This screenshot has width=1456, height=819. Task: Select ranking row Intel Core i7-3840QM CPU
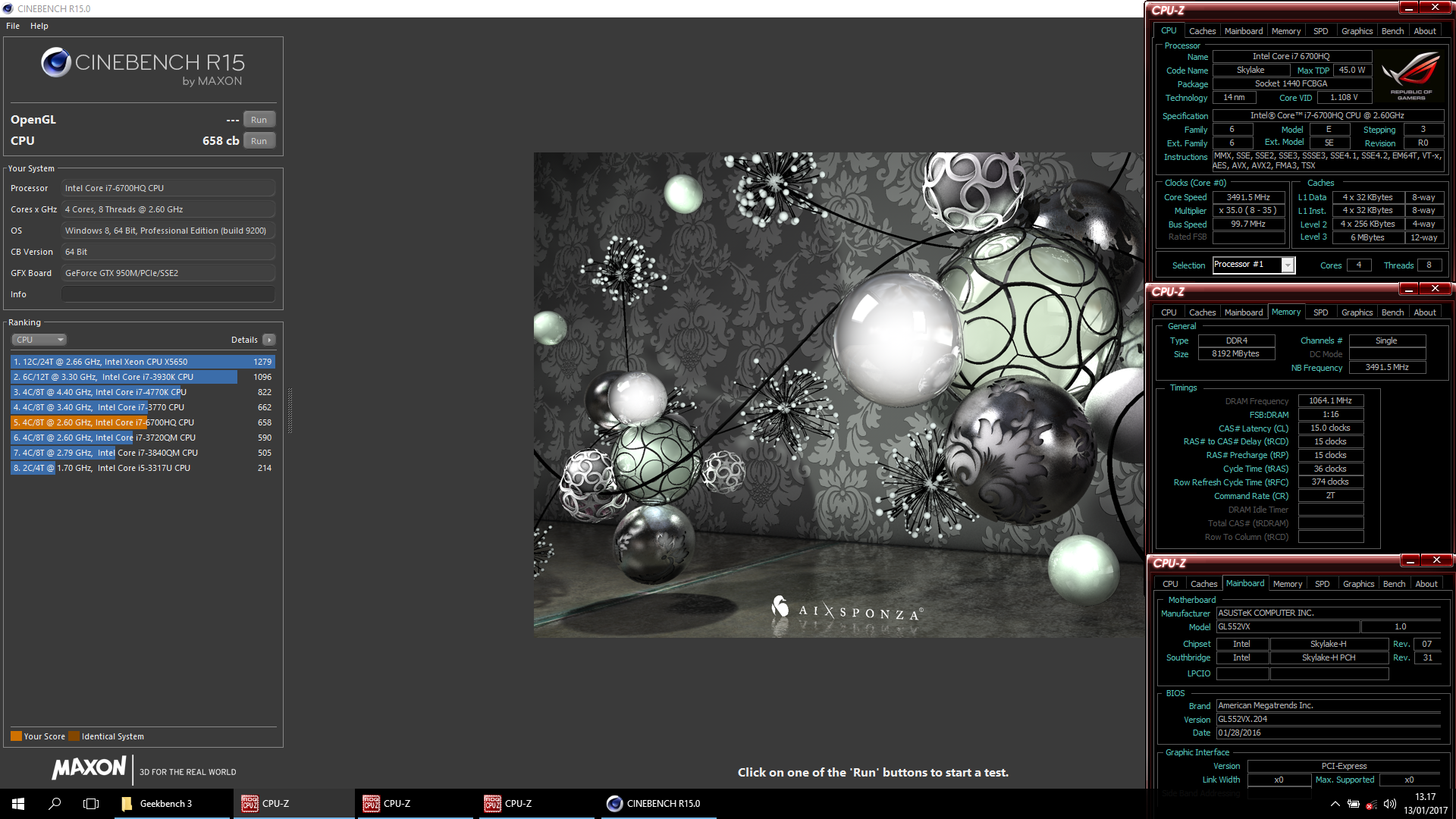pyautogui.click(x=143, y=453)
